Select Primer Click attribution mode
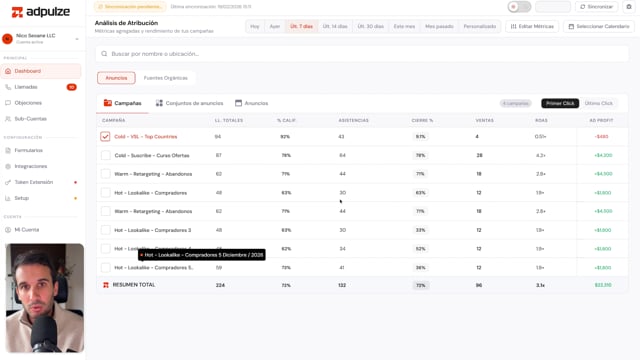This screenshot has width=640, height=360. [x=560, y=103]
